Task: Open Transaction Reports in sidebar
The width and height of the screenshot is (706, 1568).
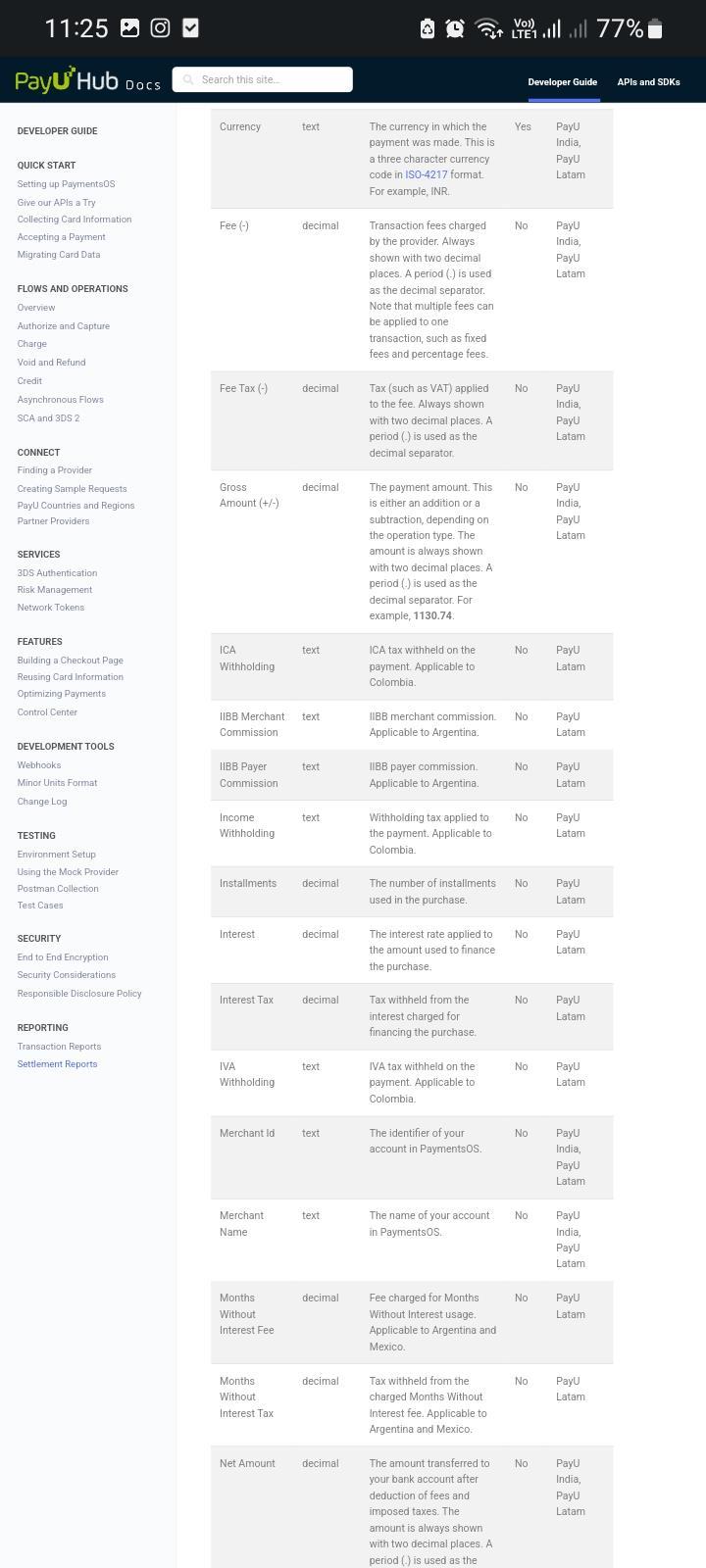Action: point(59,1047)
